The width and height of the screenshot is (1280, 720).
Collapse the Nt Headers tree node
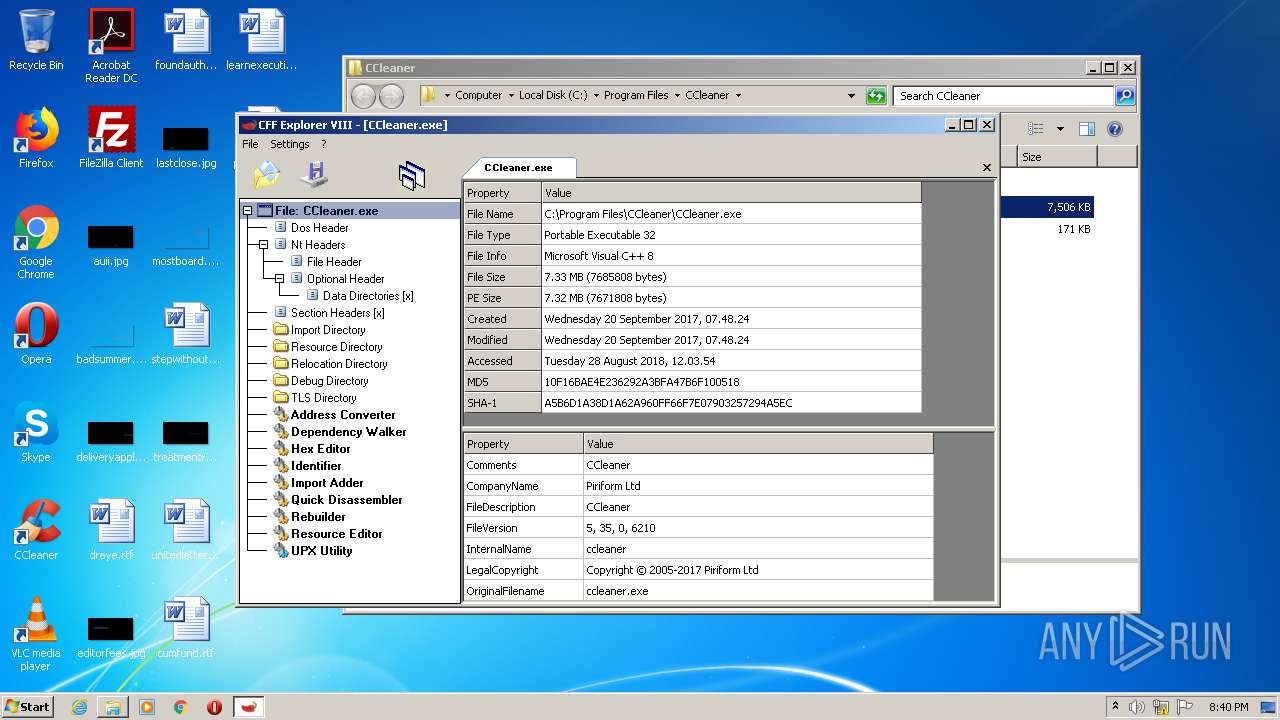264,245
